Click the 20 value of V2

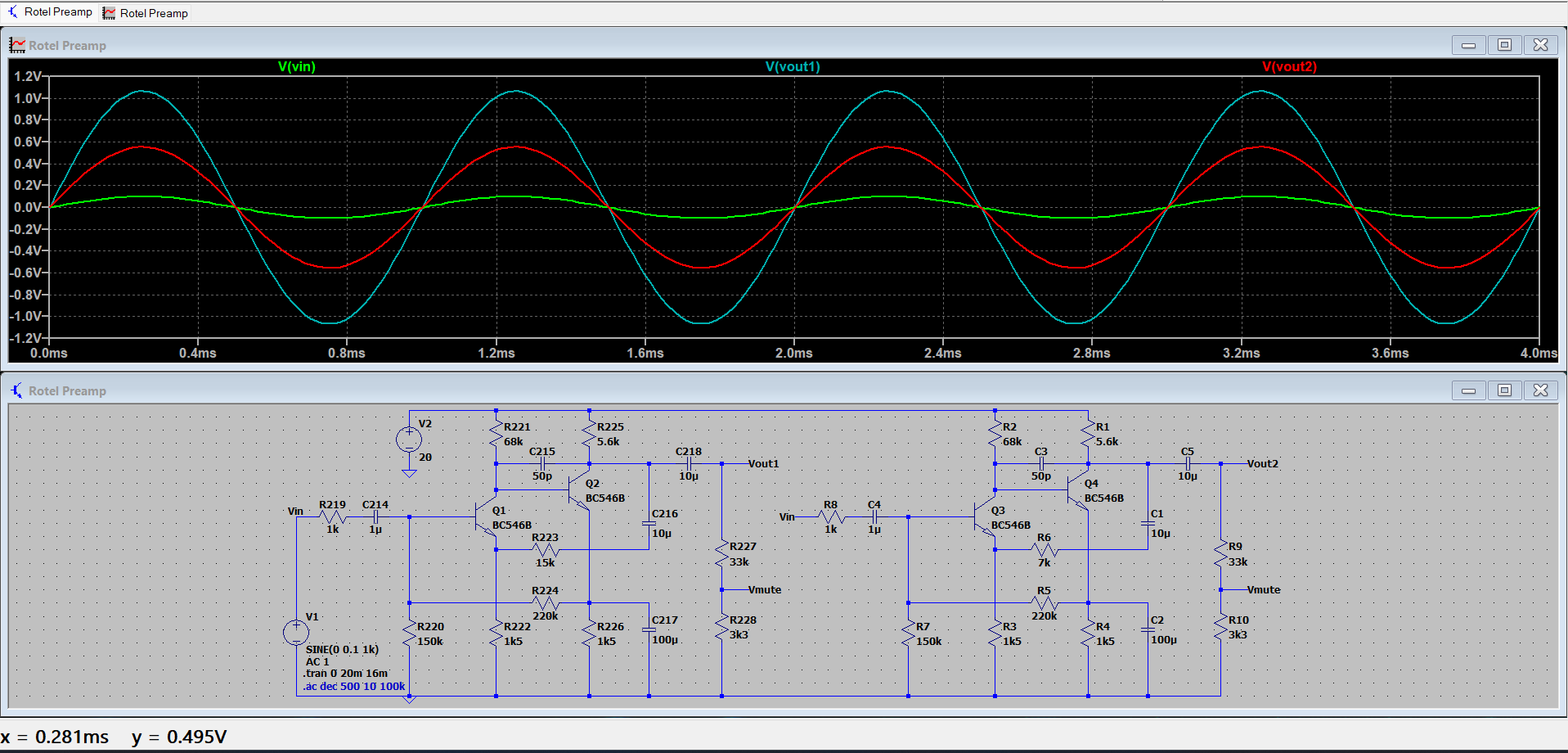[x=425, y=457]
